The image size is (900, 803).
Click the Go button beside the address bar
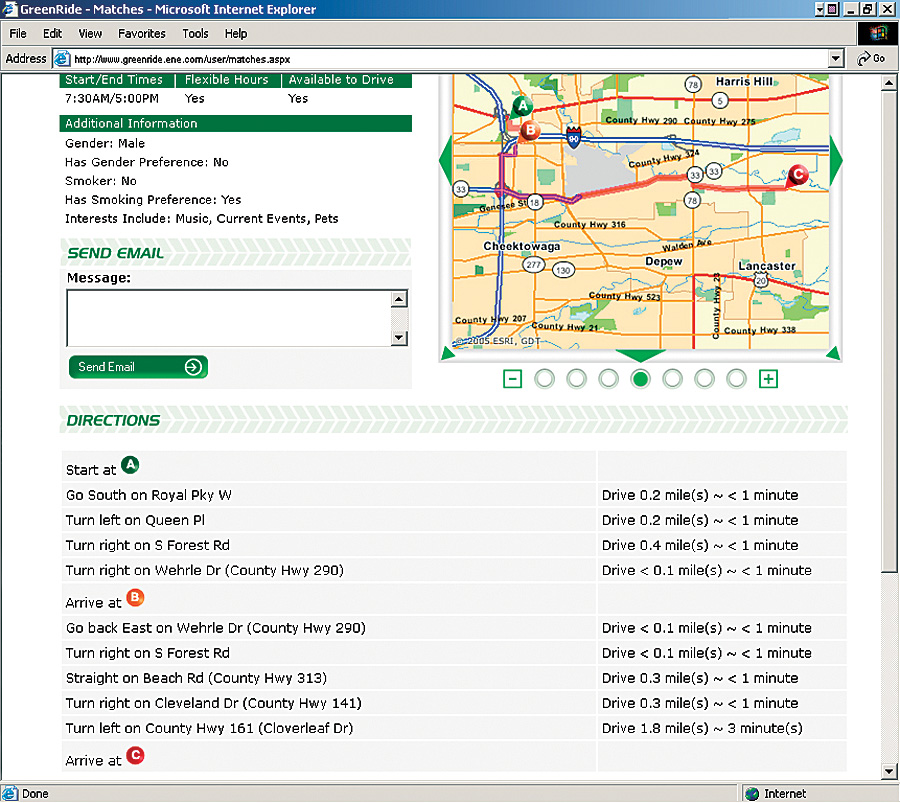pos(871,59)
